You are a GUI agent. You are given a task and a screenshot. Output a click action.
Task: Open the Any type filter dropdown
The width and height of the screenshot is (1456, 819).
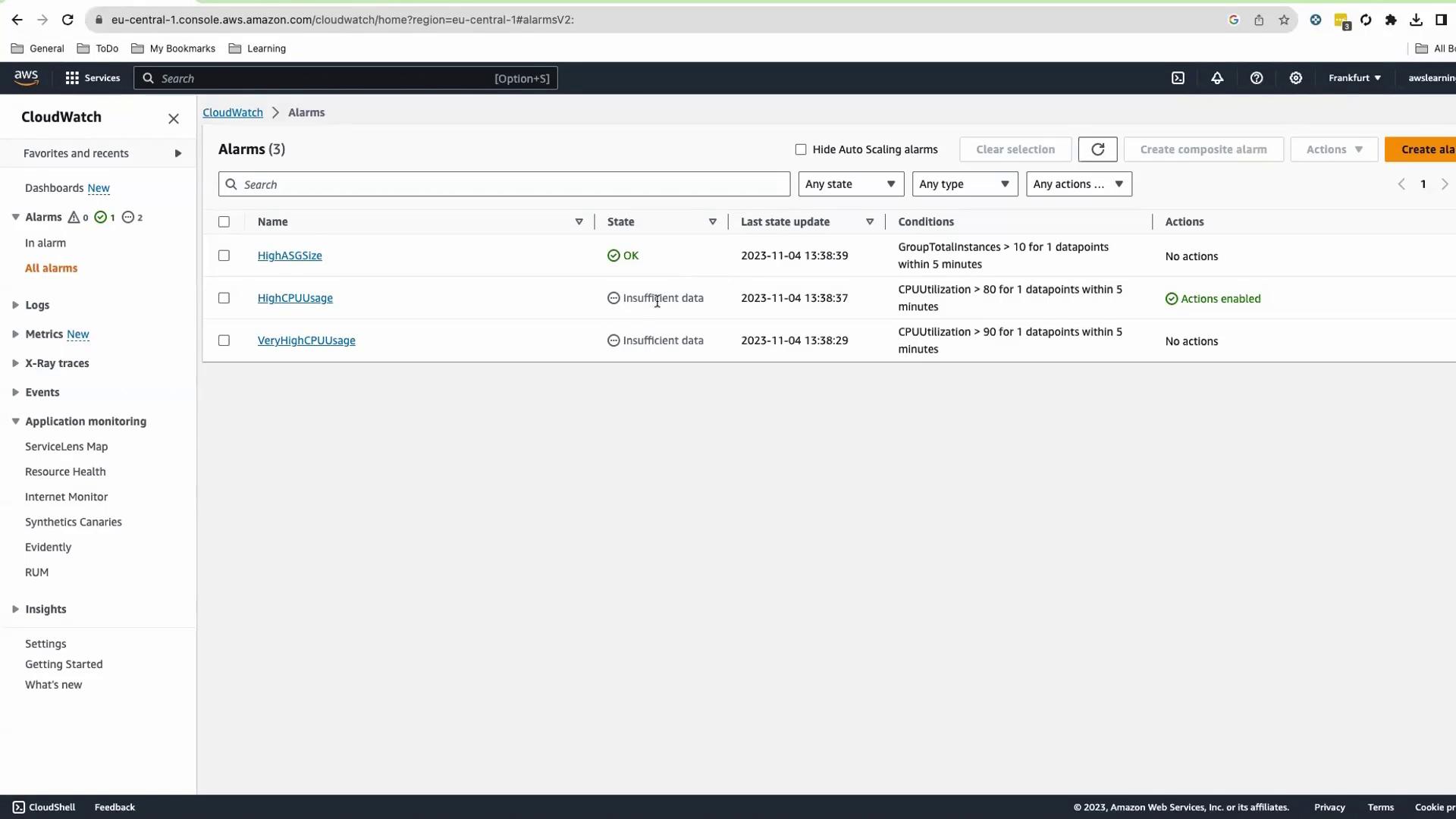pos(964,184)
